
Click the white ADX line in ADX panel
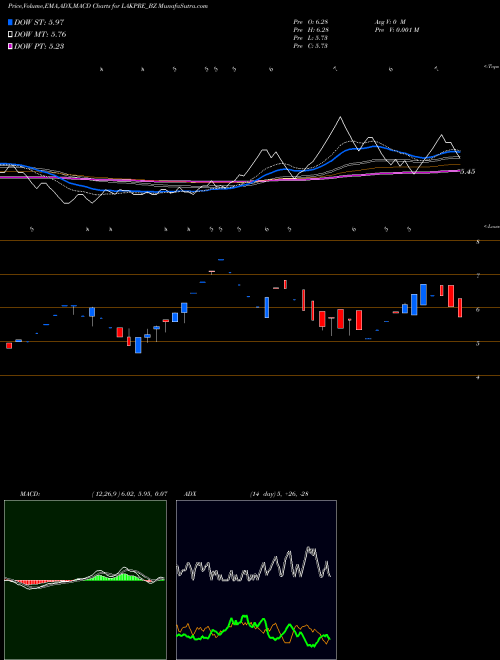[x=254, y=566]
